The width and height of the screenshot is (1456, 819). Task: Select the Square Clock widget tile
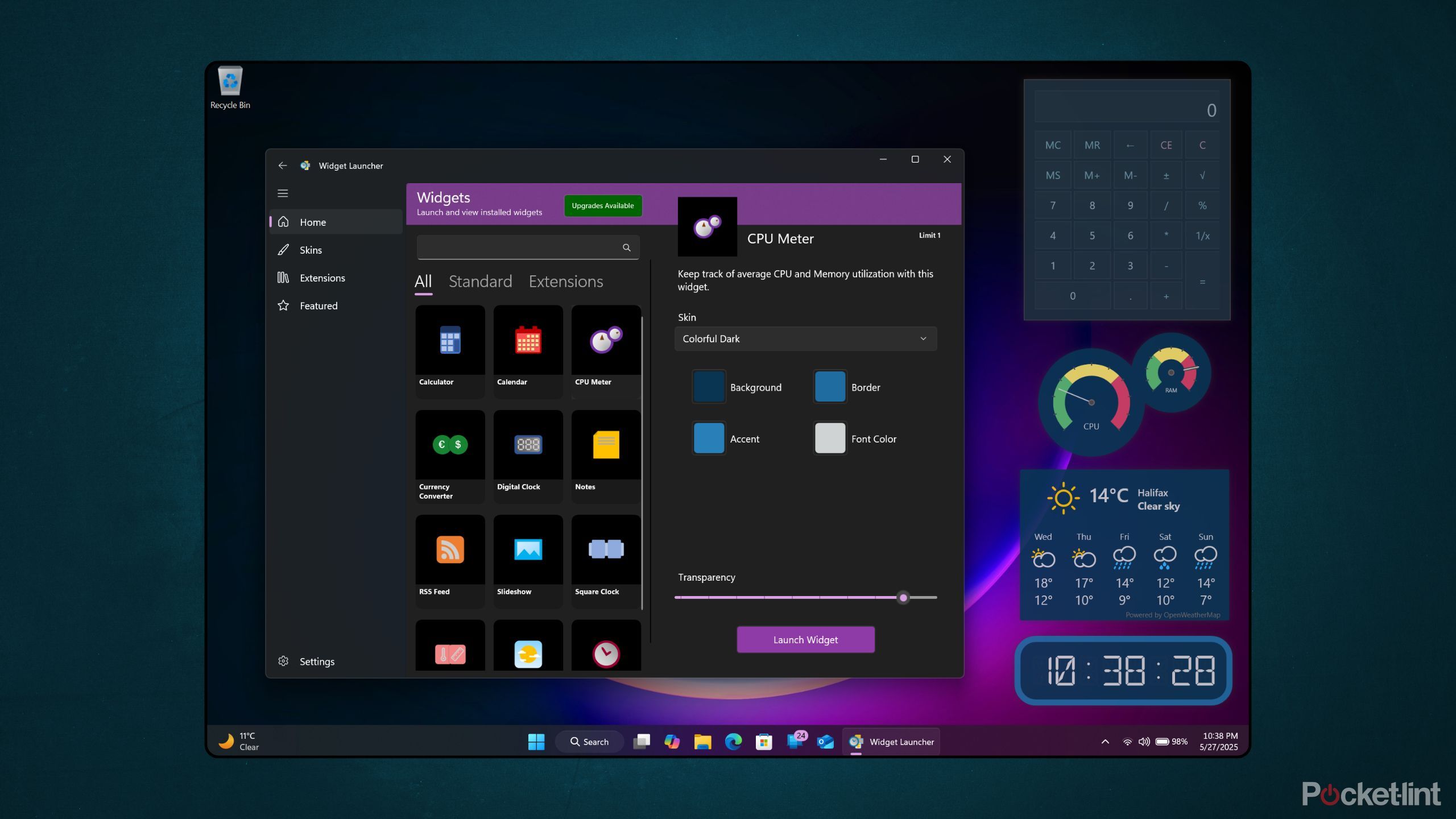click(x=606, y=561)
